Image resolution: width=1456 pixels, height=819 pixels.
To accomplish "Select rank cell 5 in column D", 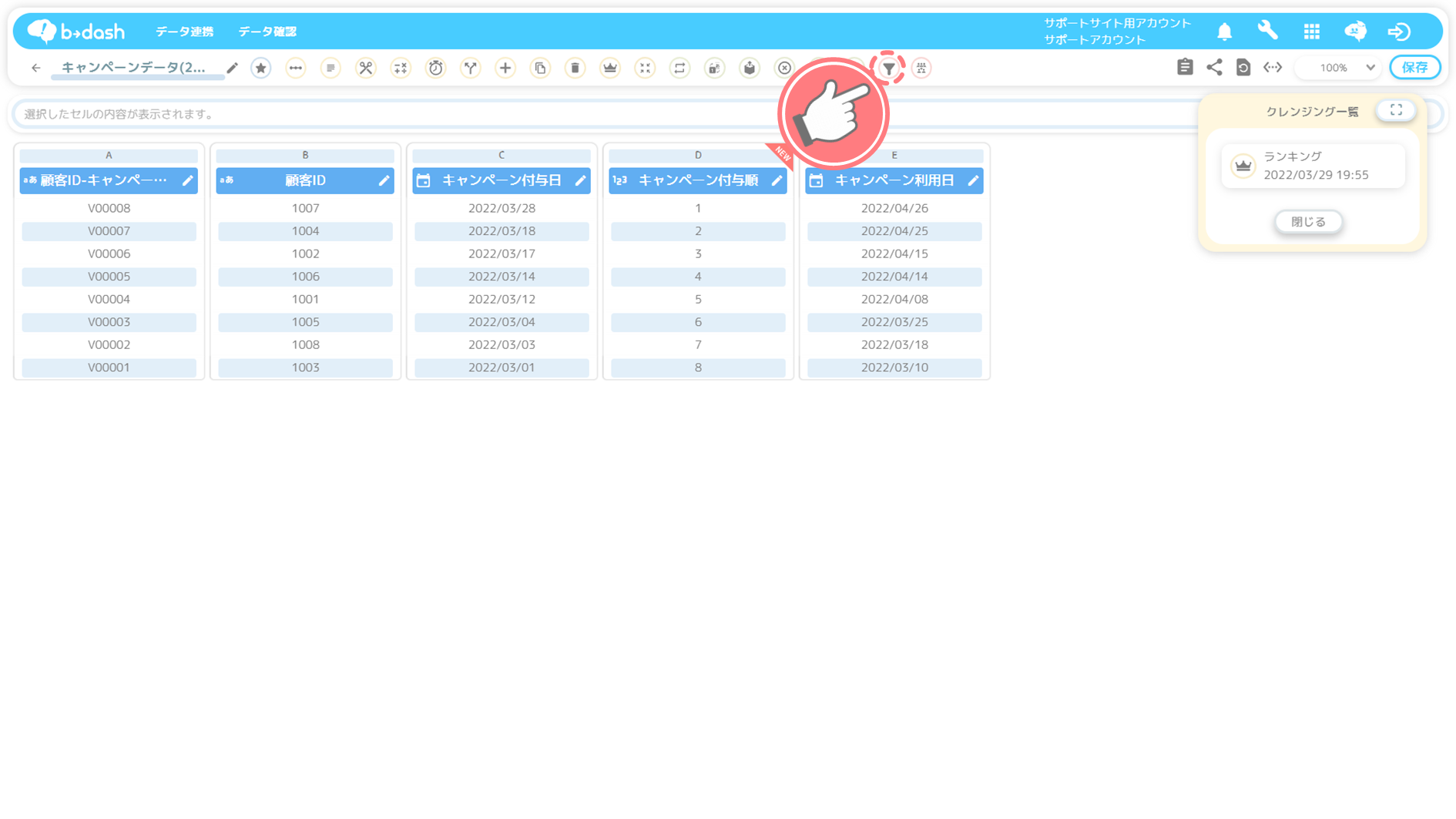I will coord(698,299).
